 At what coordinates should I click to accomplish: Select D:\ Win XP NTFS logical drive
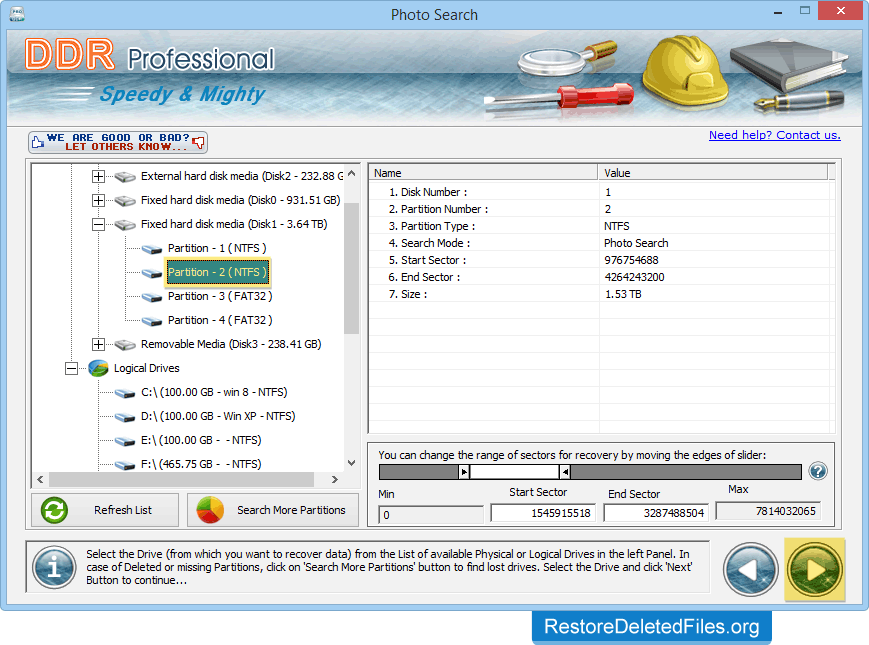(218, 416)
